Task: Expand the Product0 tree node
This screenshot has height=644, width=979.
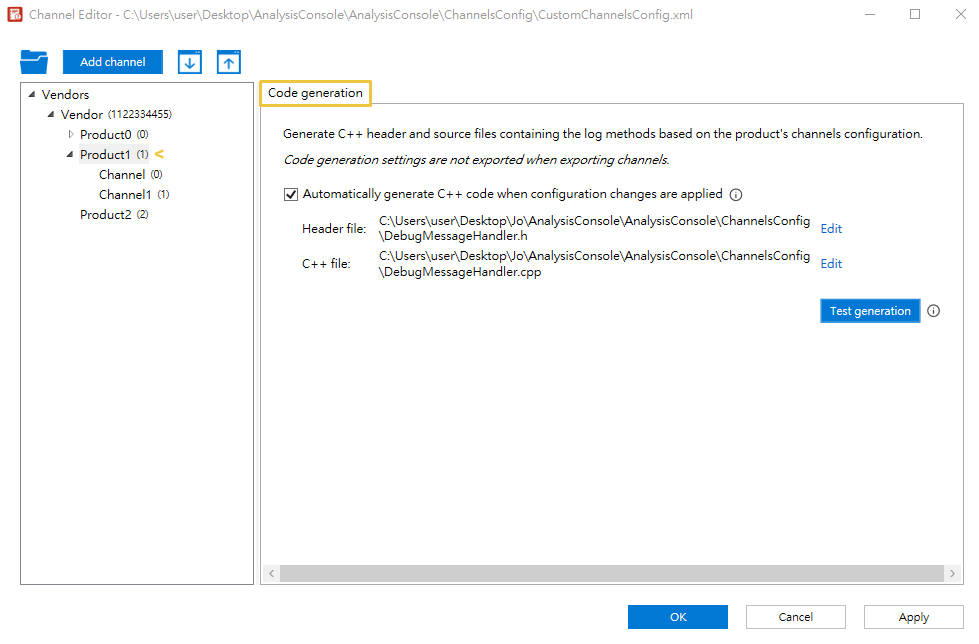Action: [70, 135]
